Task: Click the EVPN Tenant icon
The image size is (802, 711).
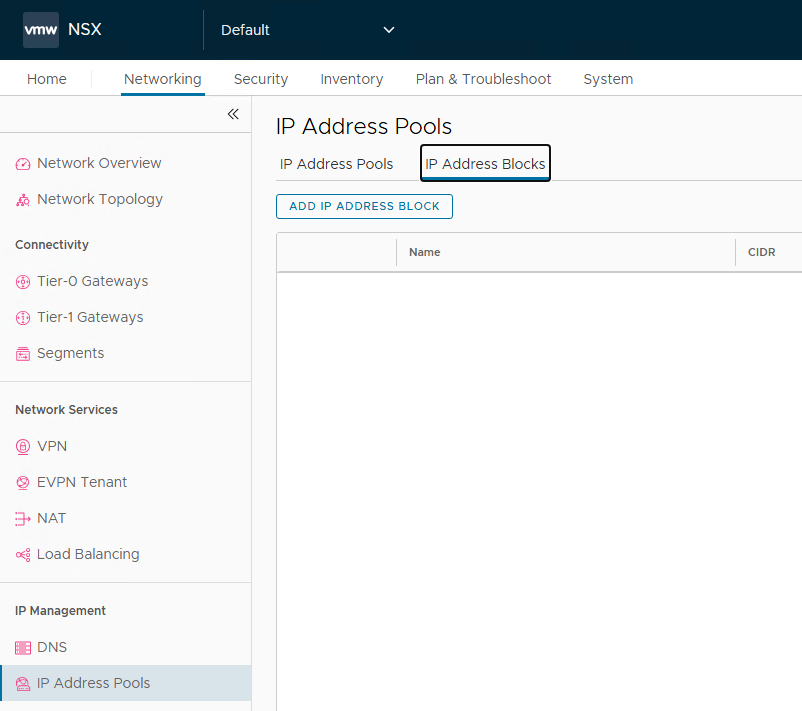Action: click(23, 483)
